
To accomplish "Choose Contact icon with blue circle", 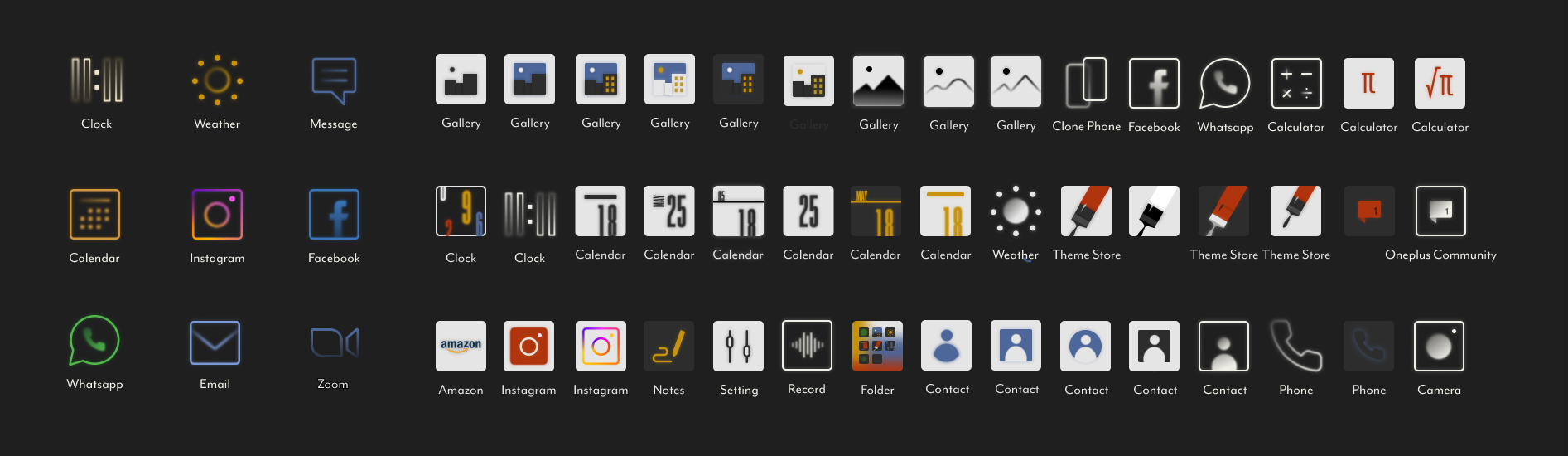I will point(1086,346).
